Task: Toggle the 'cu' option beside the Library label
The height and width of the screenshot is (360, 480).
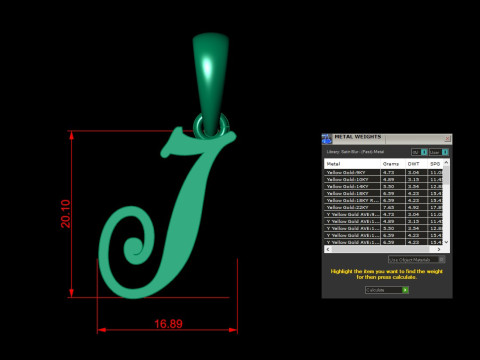Action: point(419,152)
